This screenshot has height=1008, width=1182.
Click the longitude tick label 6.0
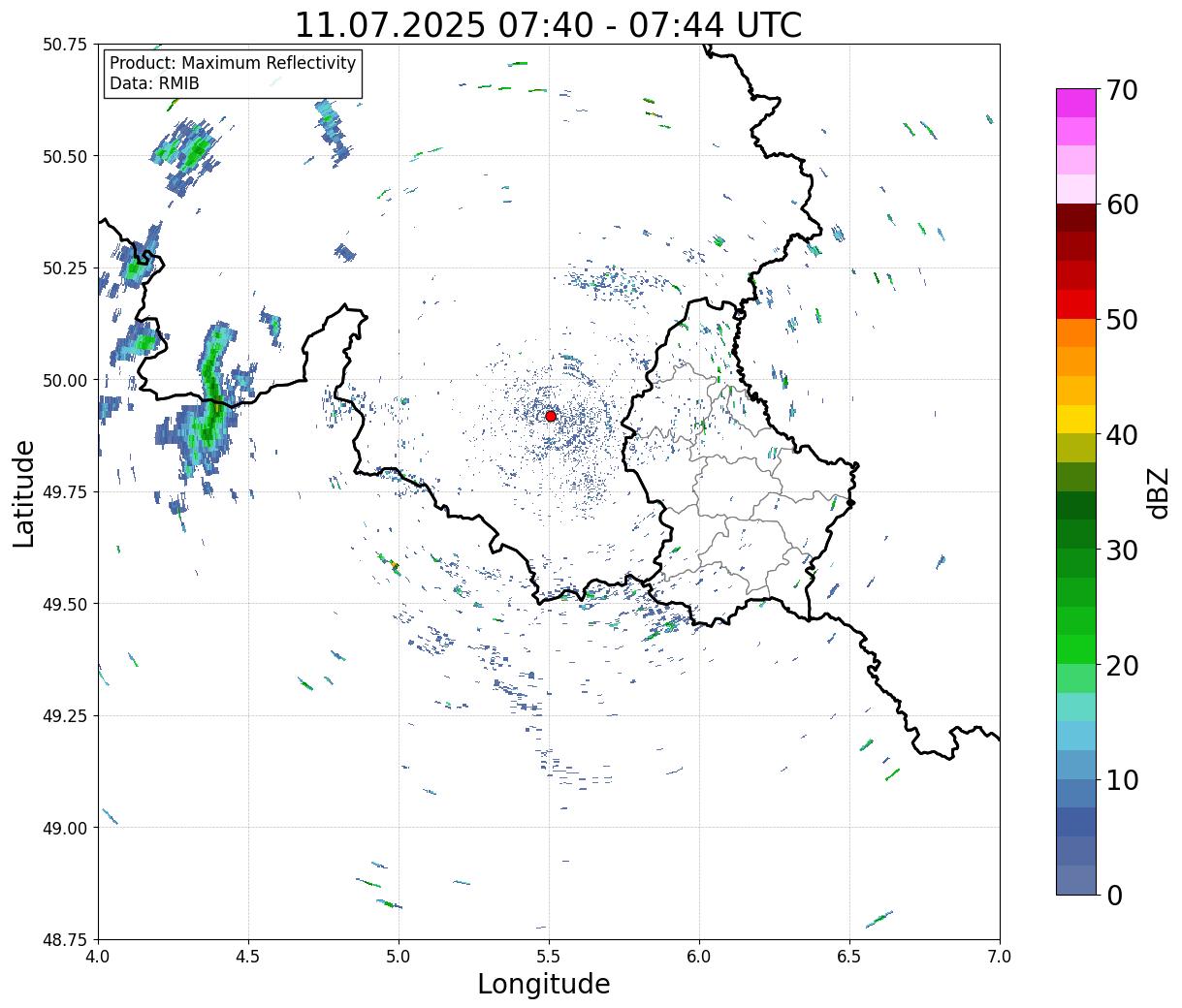[x=699, y=956]
